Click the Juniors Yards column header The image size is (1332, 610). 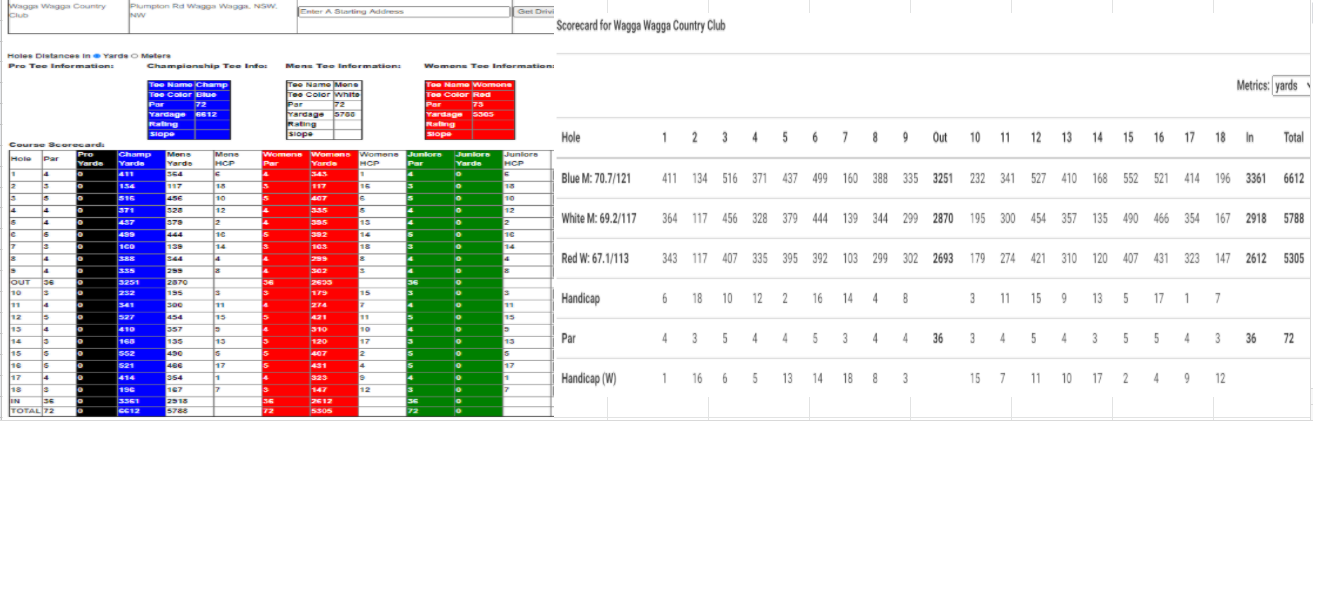coord(478,159)
